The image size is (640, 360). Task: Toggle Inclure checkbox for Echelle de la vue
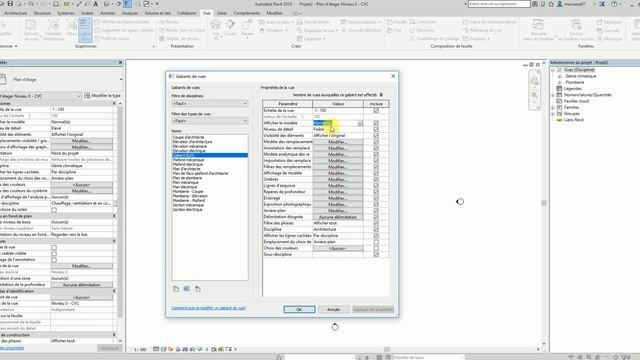[x=376, y=110]
